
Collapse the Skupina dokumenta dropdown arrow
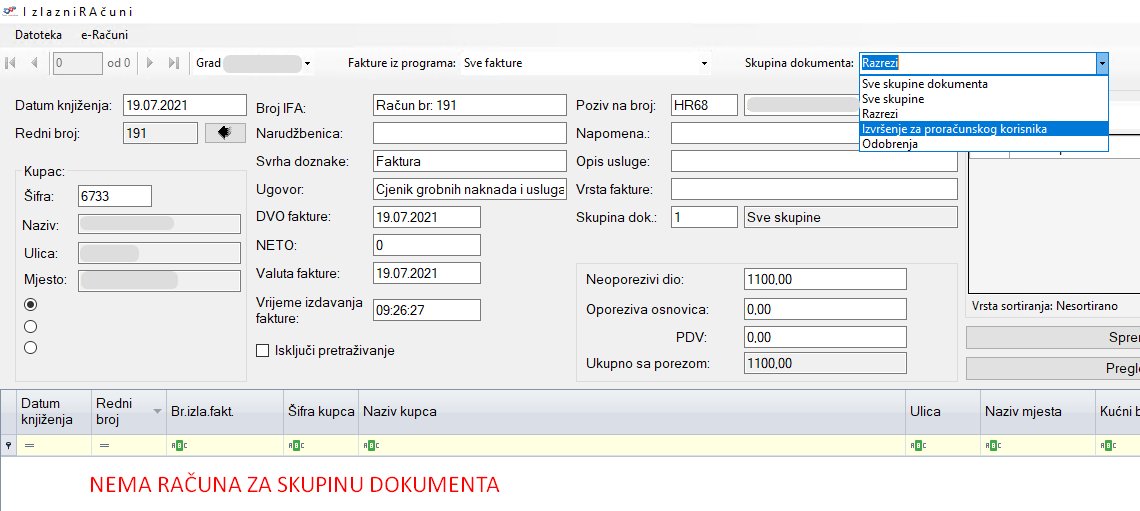coord(1101,63)
